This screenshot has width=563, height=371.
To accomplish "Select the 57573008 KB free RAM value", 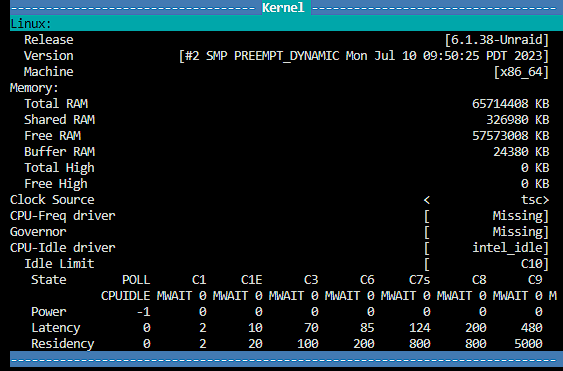I will pyautogui.click(x=511, y=135).
